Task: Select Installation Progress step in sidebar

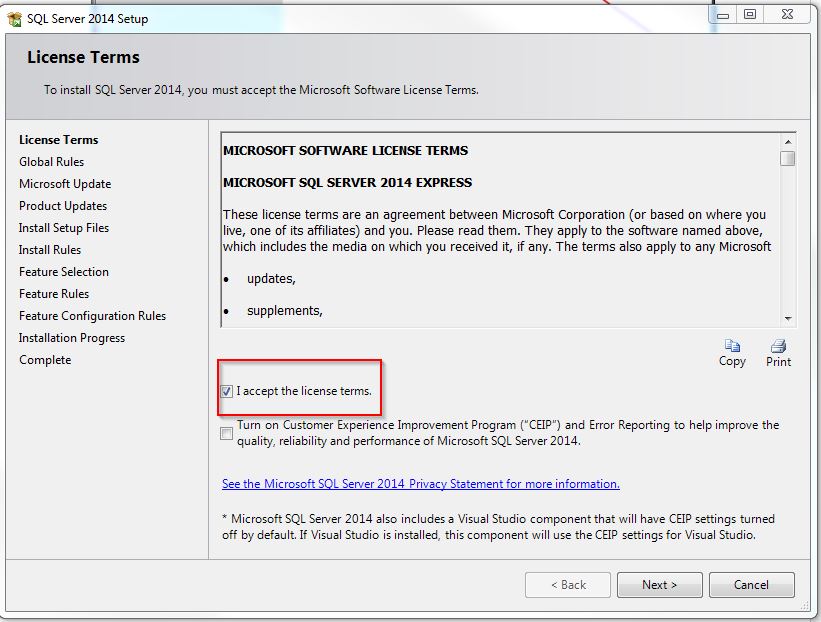Action: [72, 338]
